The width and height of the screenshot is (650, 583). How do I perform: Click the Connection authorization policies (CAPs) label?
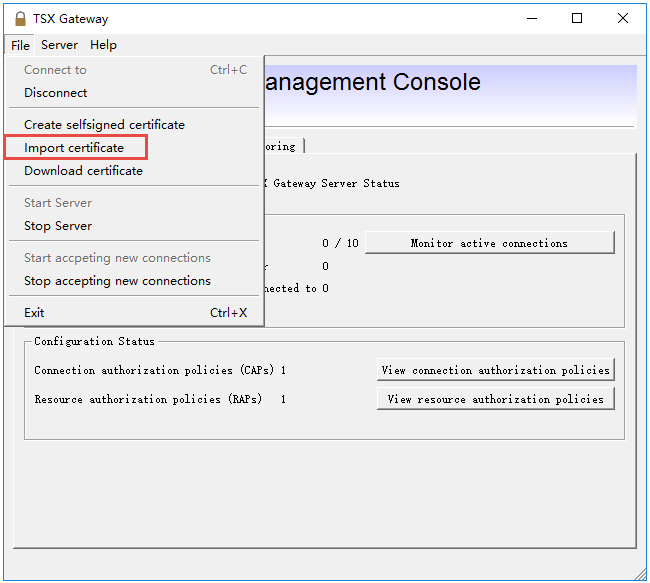[x=154, y=370]
